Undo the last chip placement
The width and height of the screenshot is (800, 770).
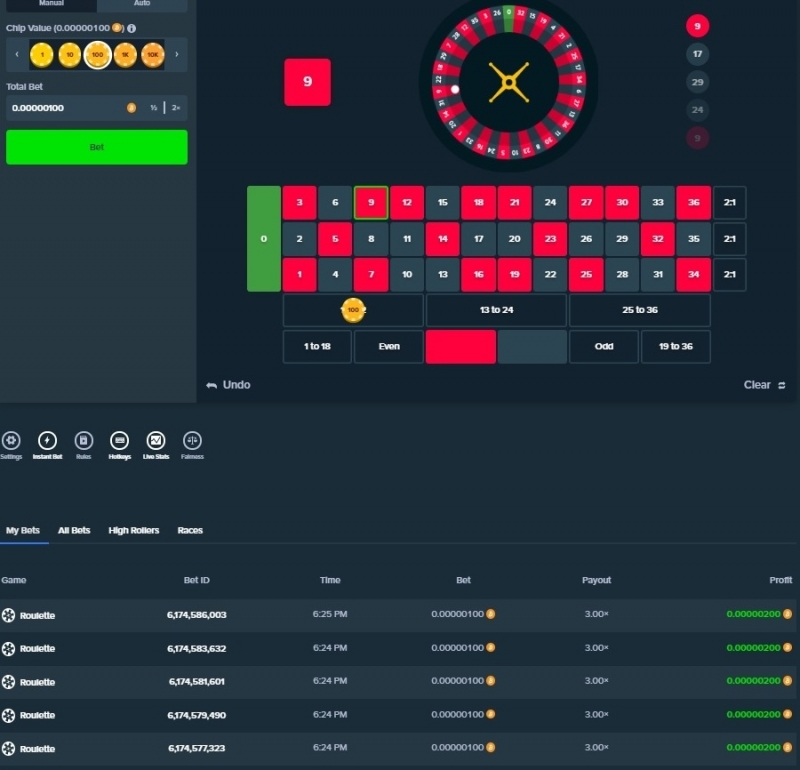(x=229, y=385)
